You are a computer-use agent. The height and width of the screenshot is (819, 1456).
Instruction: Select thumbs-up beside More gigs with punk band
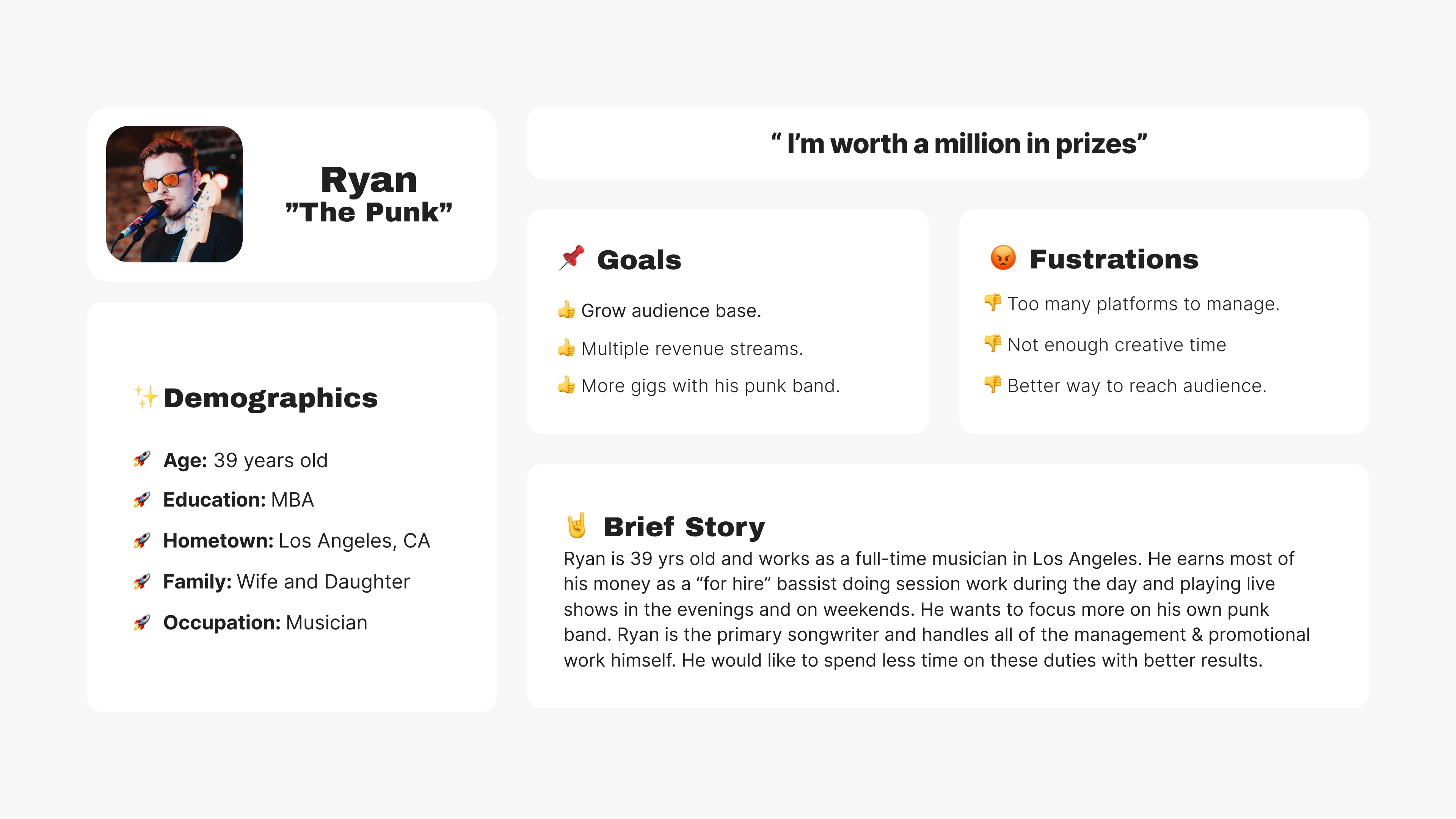566,385
